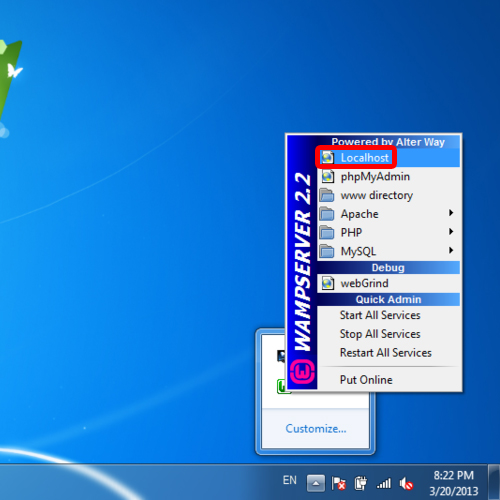Click the show hidden icons arrow in taskbar
500x500 pixels.
click(316, 483)
